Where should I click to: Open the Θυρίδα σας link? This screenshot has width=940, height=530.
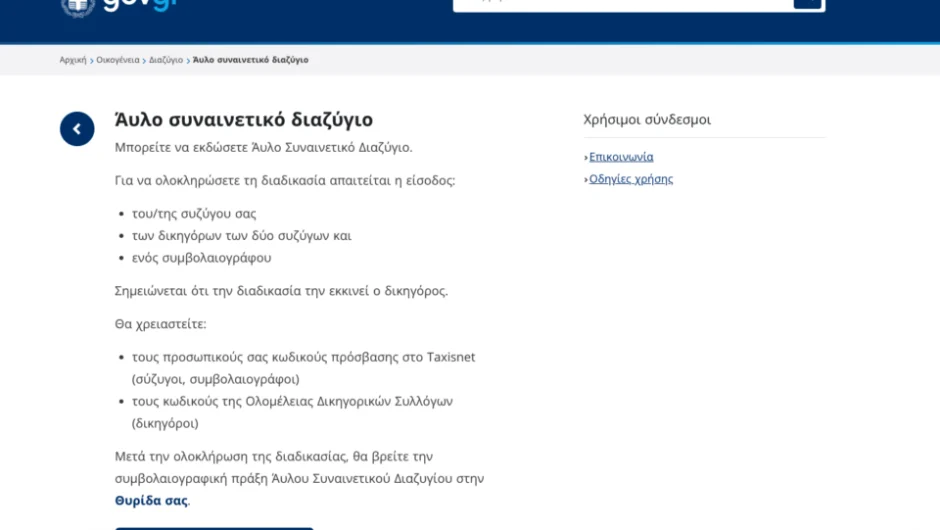[x=151, y=501]
